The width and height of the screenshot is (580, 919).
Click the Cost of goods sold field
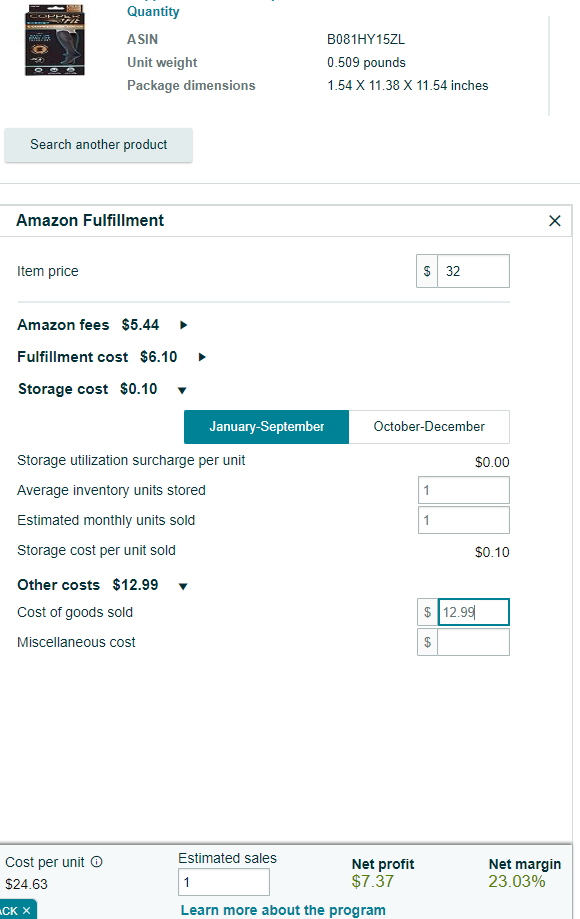click(473, 612)
